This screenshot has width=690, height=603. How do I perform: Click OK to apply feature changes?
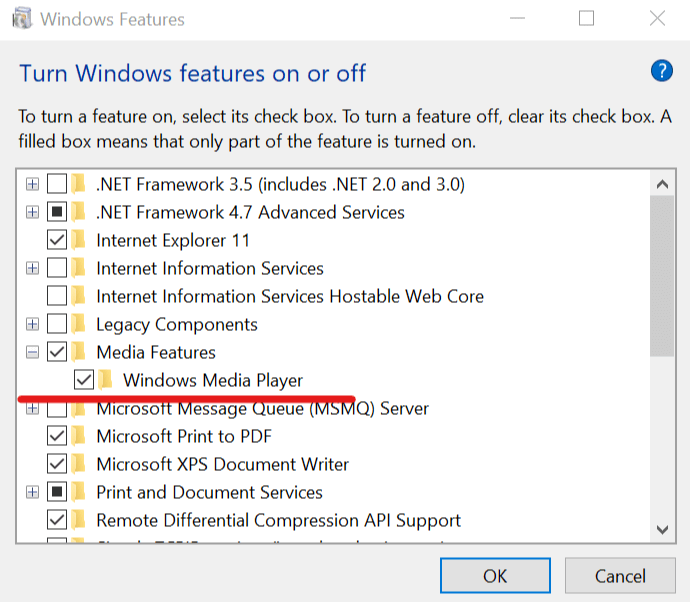point(495,575)
